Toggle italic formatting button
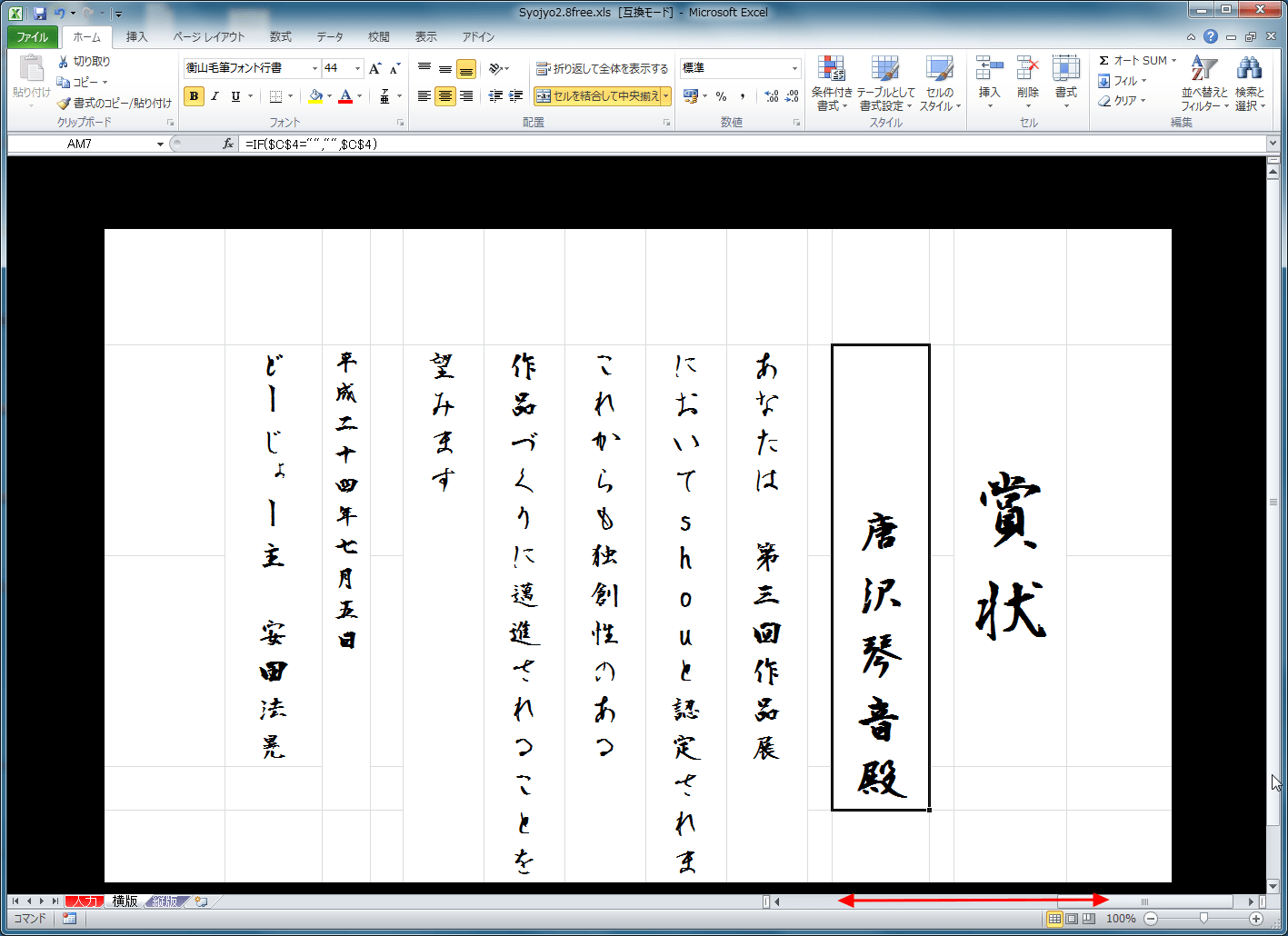Viewport: 1288px width, 936px height. [215, 96]
